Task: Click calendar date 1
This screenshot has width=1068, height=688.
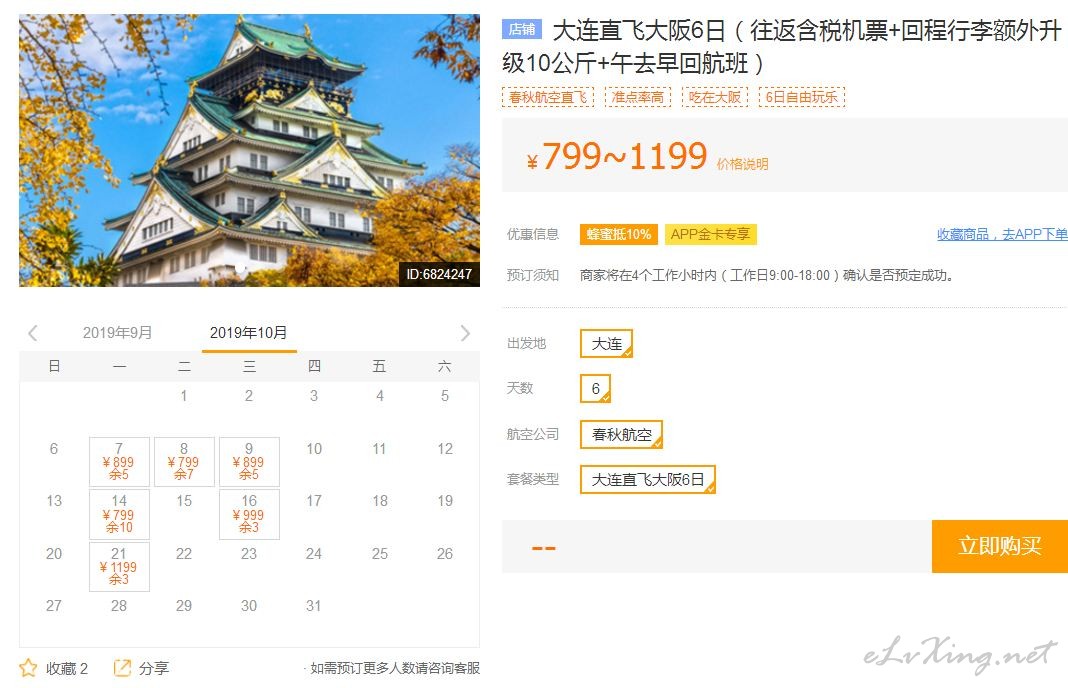Action: click(184, 396)
